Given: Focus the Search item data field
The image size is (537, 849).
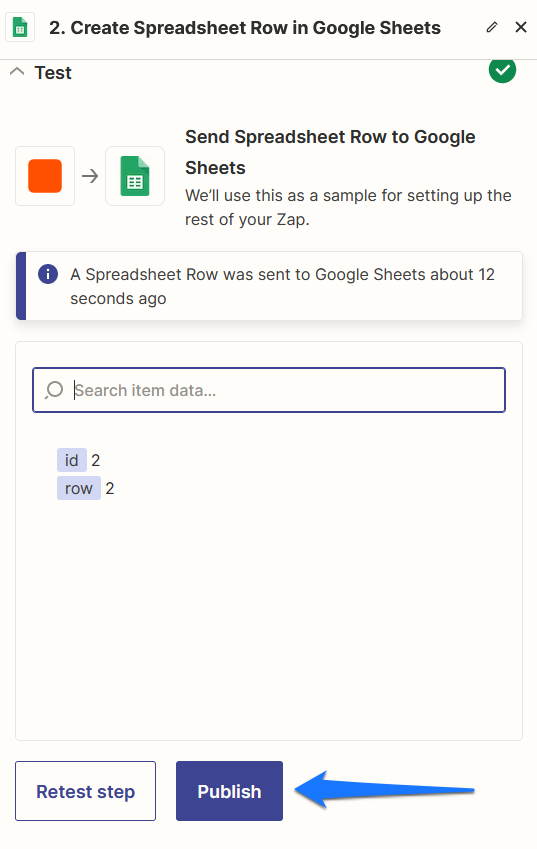Looking at the screenshot, I should pos(269,390).
